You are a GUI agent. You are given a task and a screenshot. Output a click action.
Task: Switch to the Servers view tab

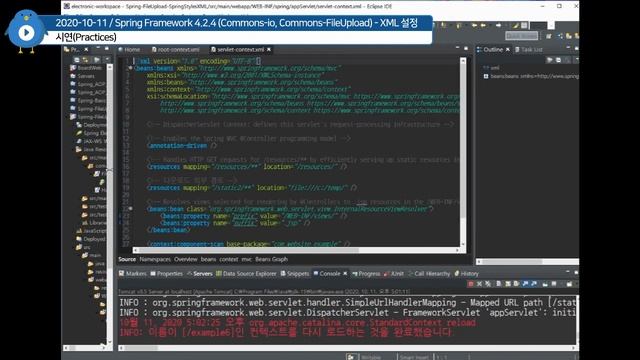[200, 273]
